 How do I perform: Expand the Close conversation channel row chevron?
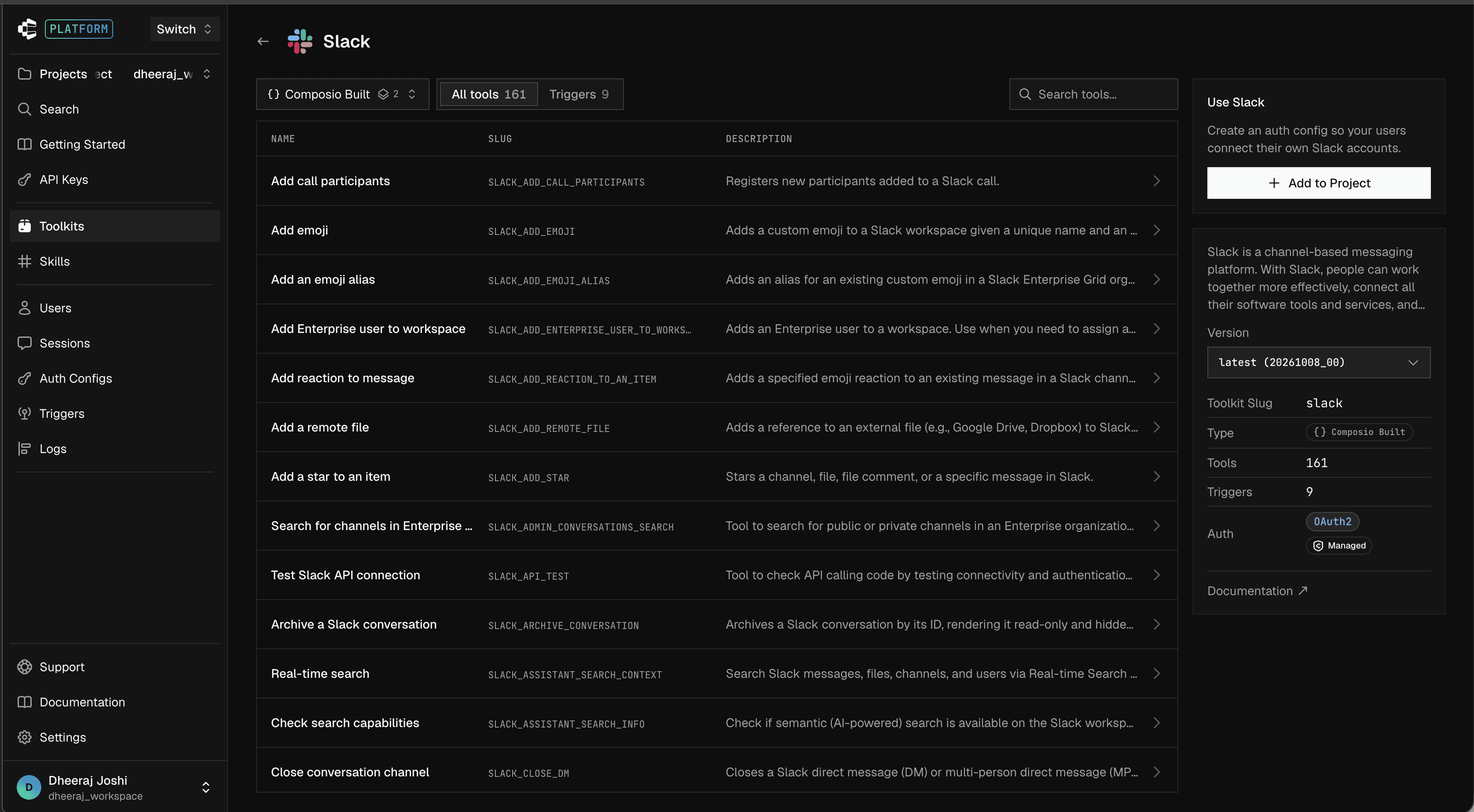(x=1156, y=772)
